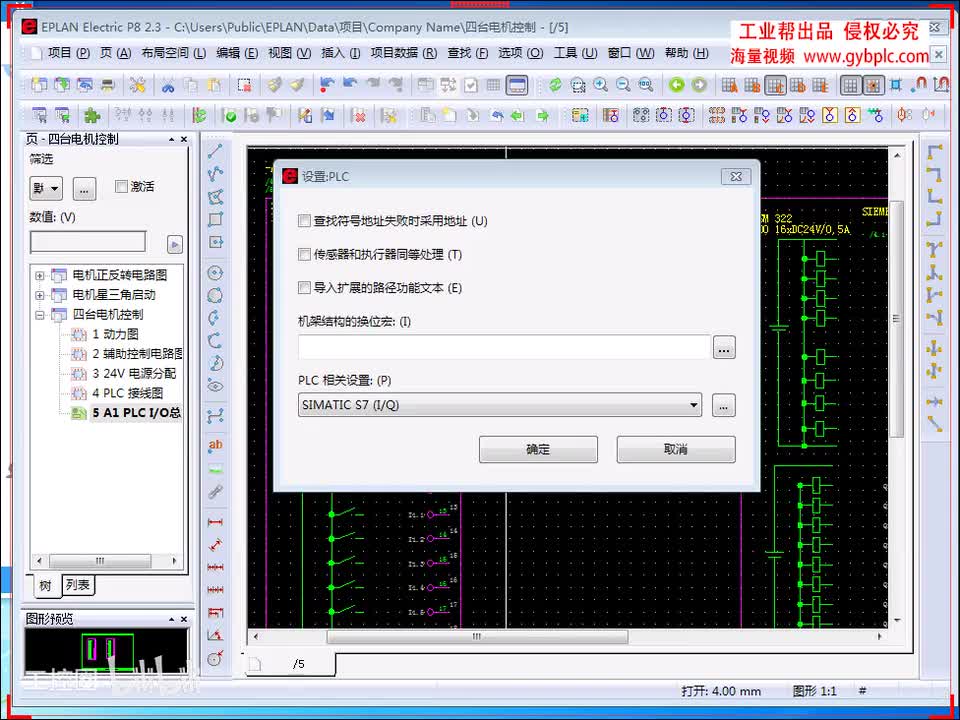Click the 图形预览 pane pin arrow
Image resolution: width=960 pixels, height=720 pixels.
(171, 620)
